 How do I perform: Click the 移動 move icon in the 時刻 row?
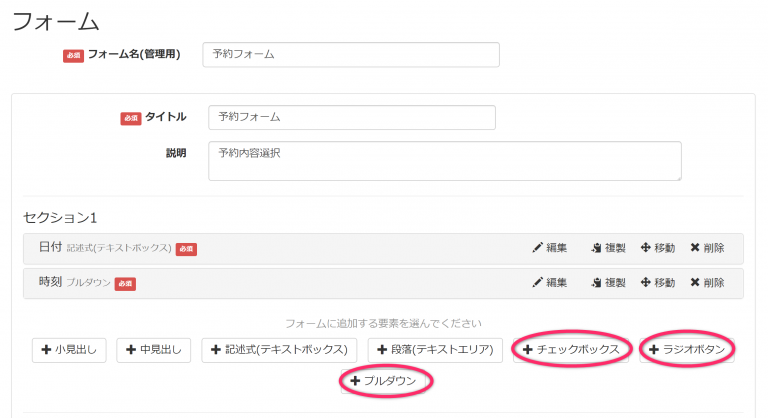tap(646, 282)
